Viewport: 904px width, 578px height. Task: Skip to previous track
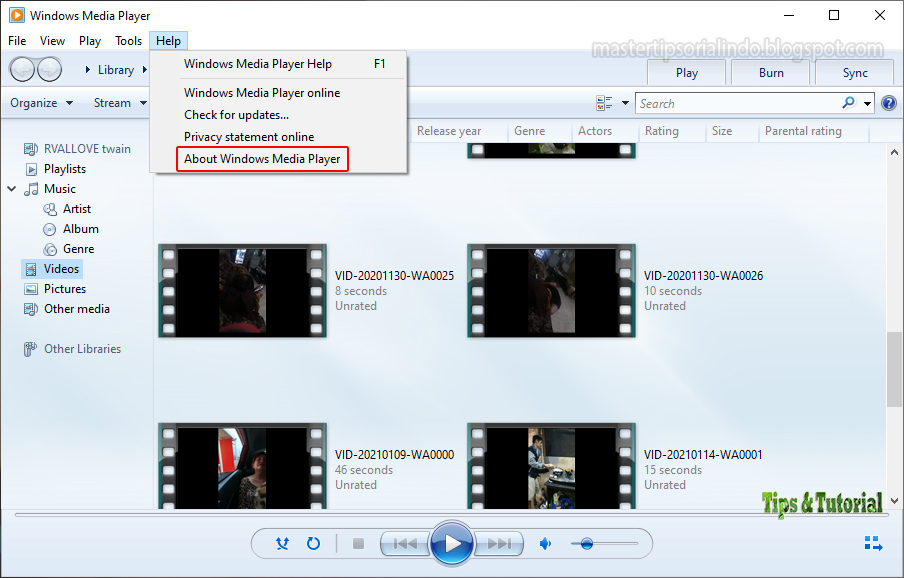[x=405, y=543]
